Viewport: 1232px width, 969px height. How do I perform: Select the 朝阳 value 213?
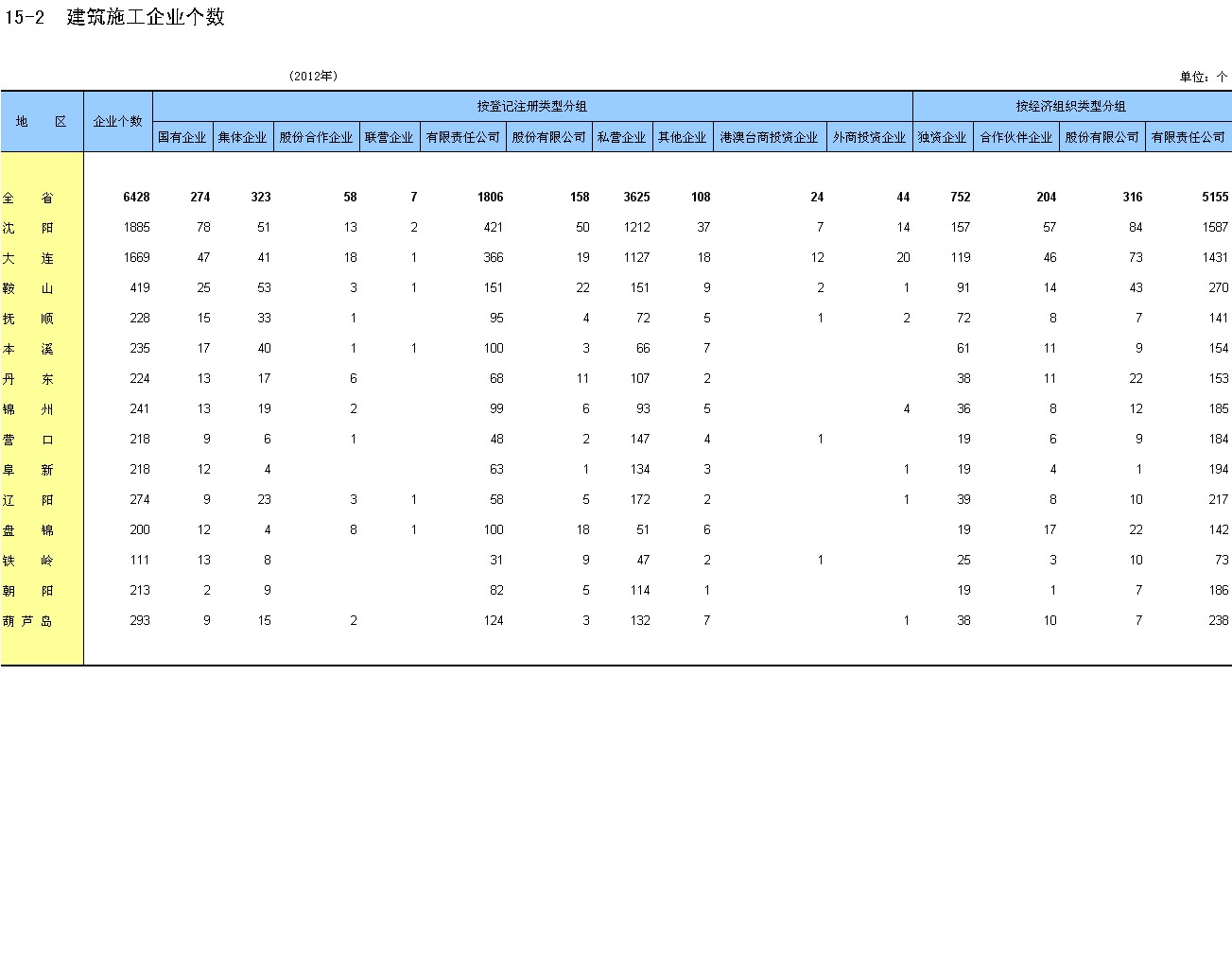coord(140,590)
